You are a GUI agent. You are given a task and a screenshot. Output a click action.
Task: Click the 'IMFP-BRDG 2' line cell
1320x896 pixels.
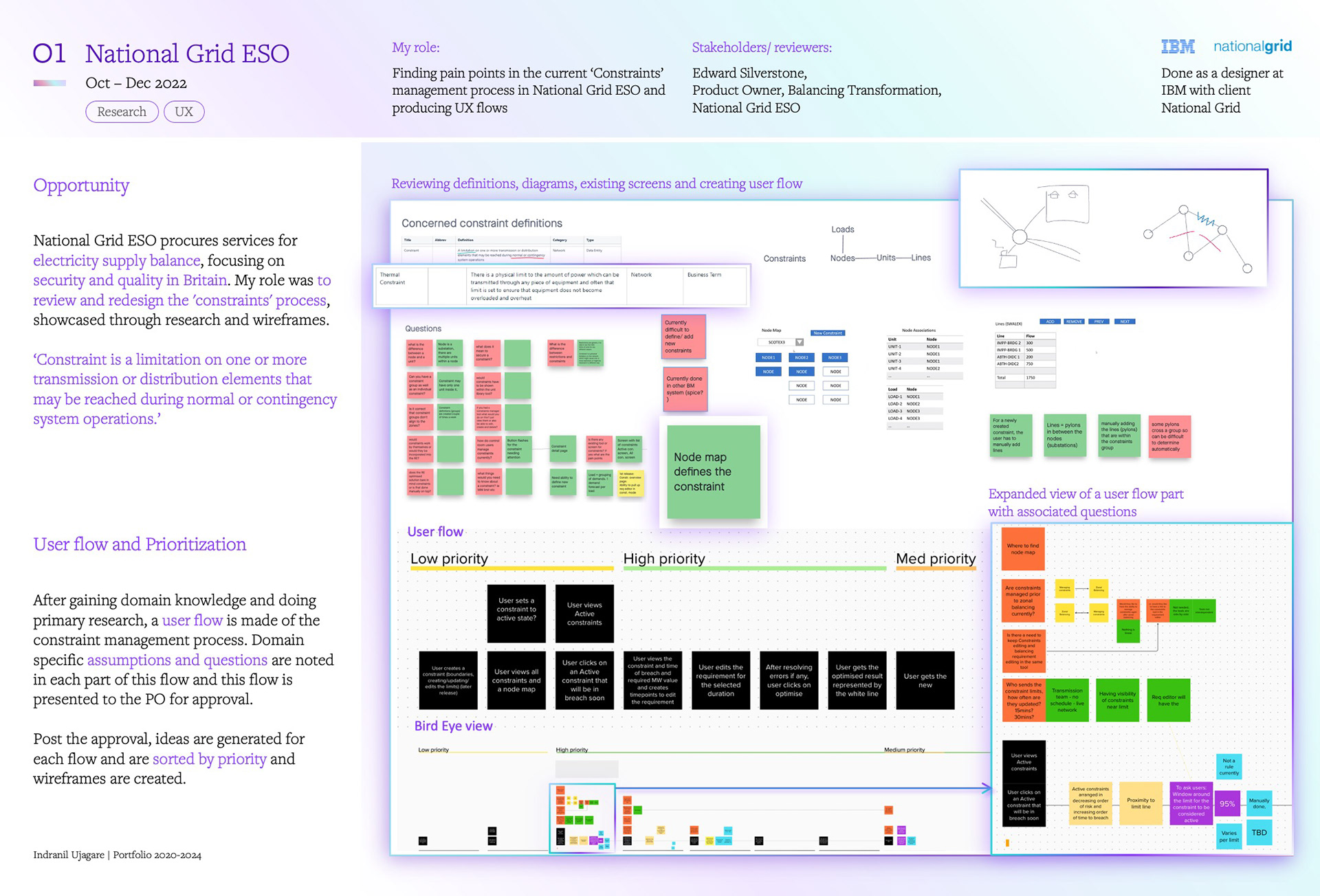1009,343
